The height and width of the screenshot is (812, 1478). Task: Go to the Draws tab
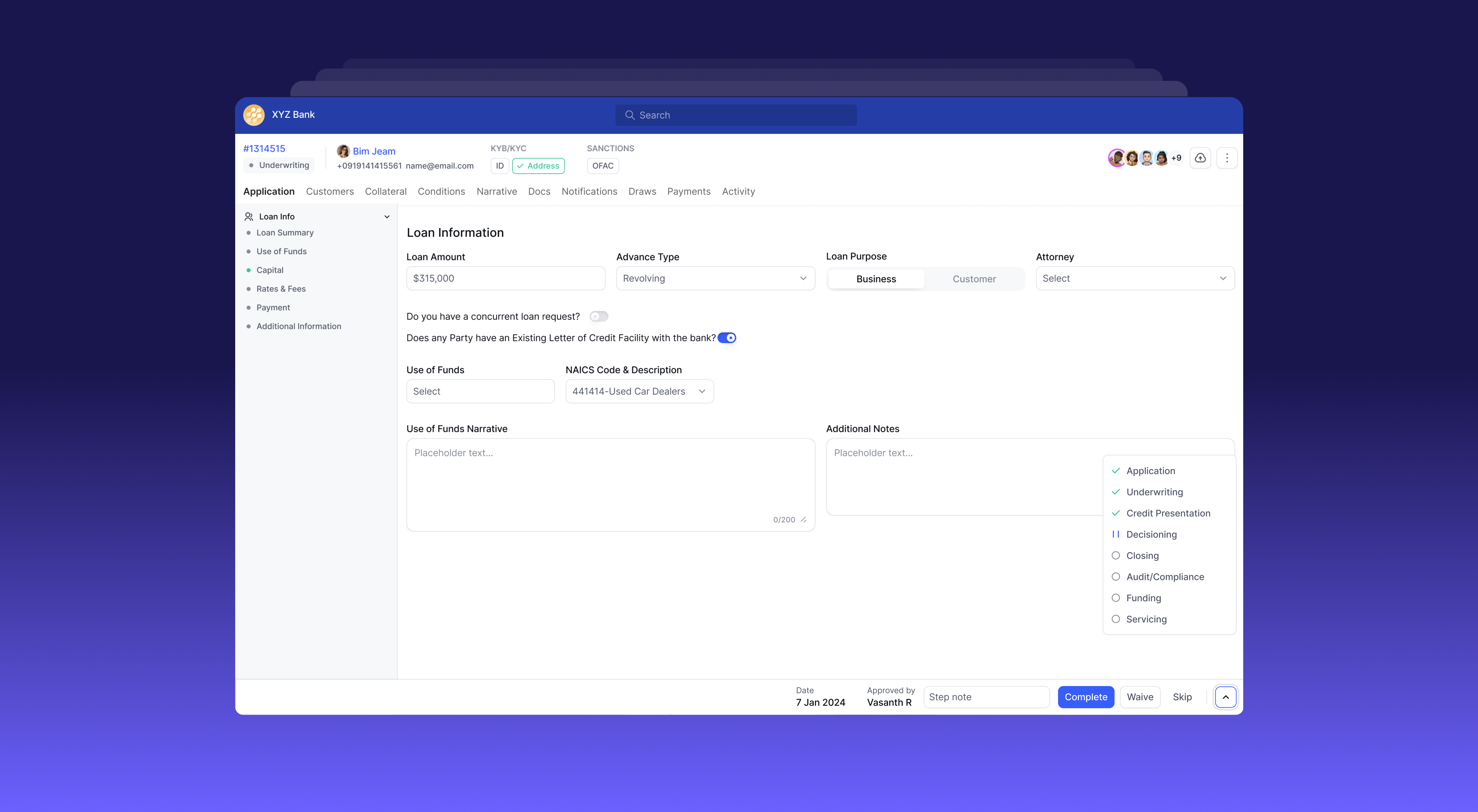pyautogui.click(x=642, y=192)
